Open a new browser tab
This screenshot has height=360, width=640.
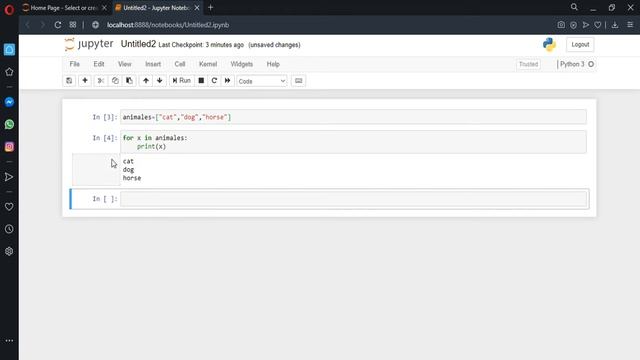tap(211, 8)
